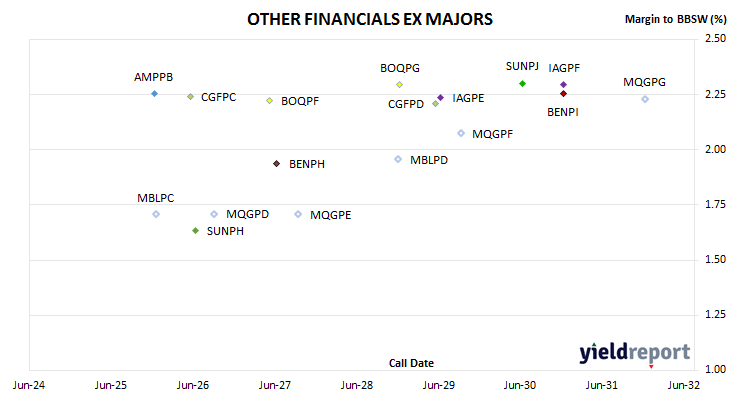The height and width of the screenshot is (399, 730).
Task: Click the MQGPD diamond marker
Action: 214,214
